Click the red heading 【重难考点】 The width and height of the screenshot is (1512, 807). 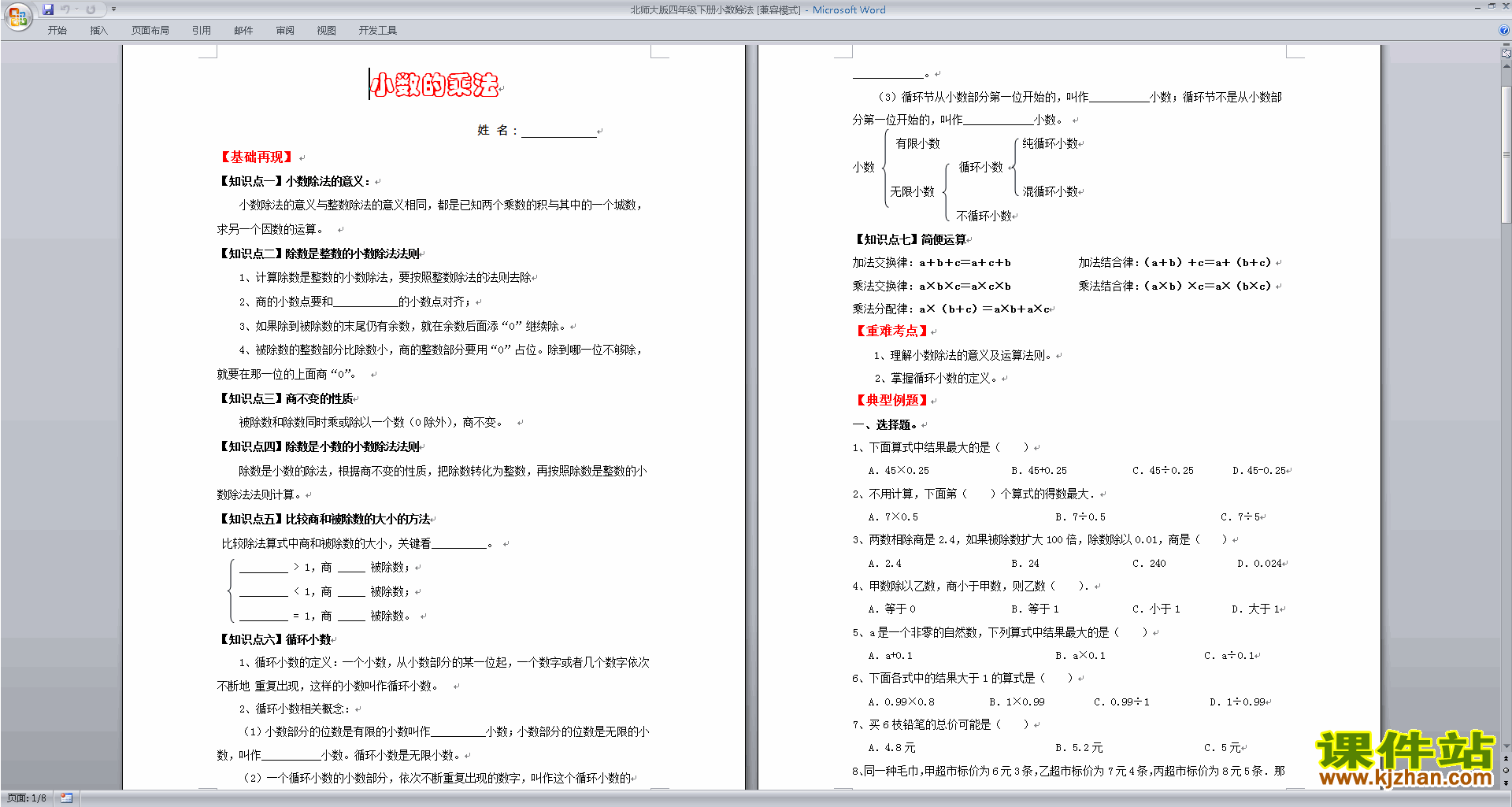click(891, 331)
